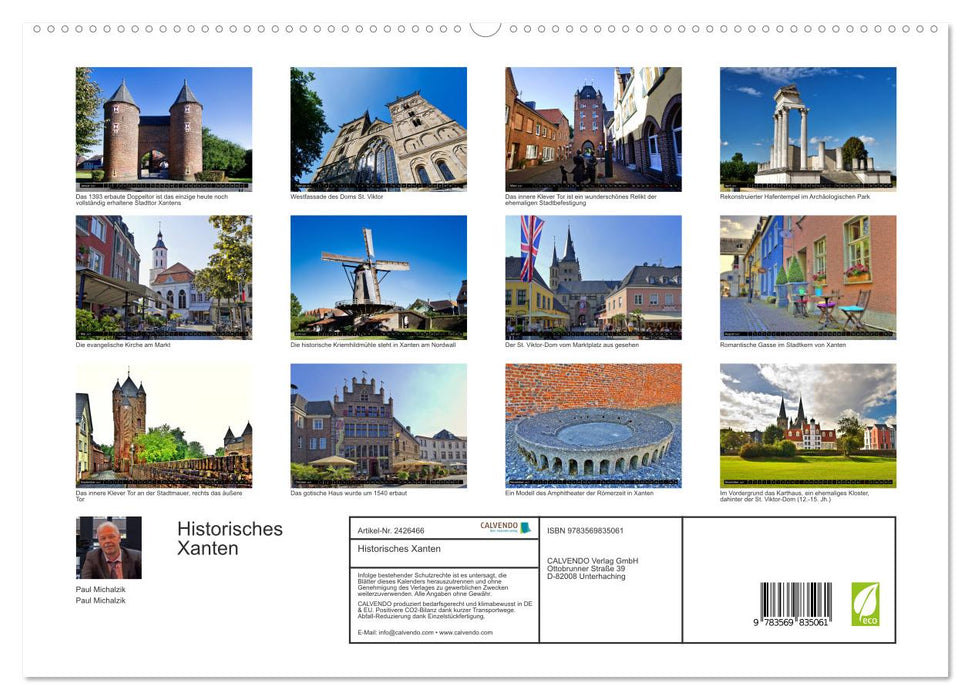The image size is (971, 700).
Task: Click caption 'Der St. Viktor-Dom vom Marktplatz aus gesehen'
Action: [x=572, y=345]
